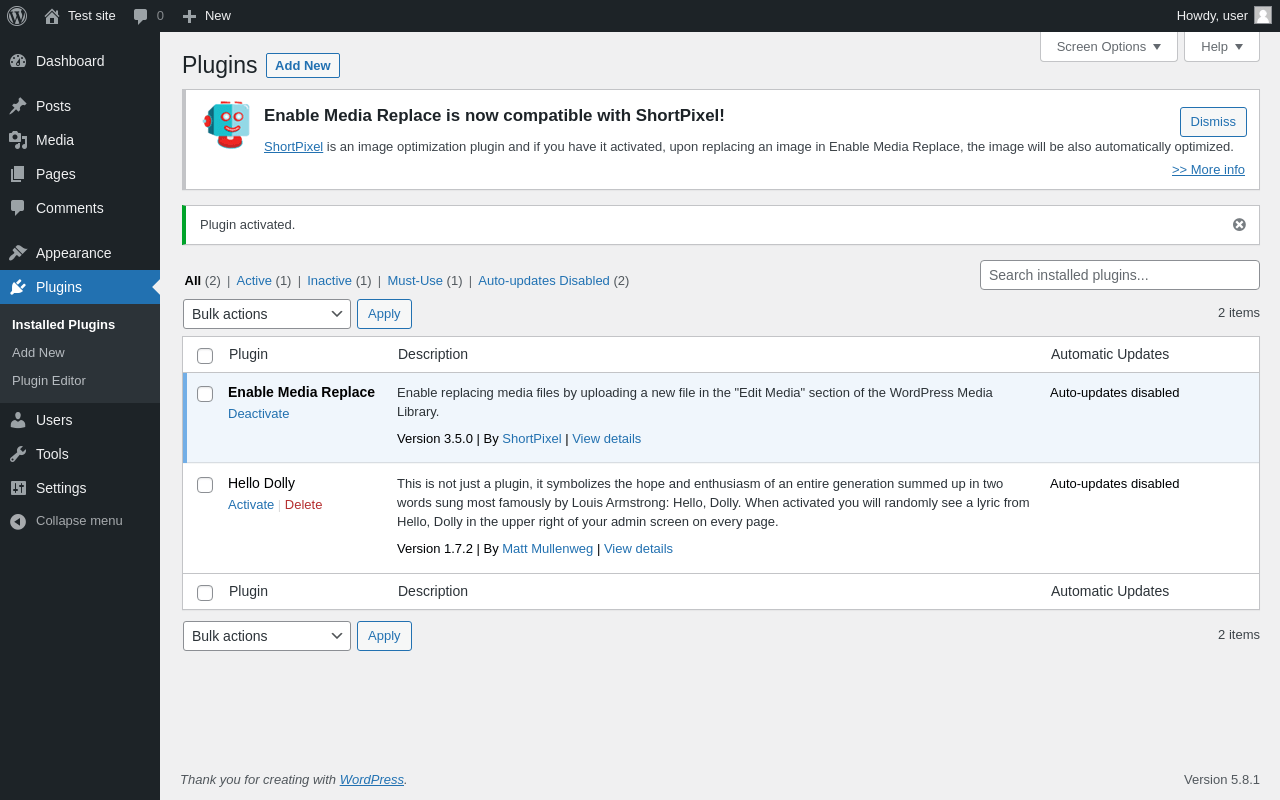Click the Add New button beside Plugins
The width and height of the screenshot is (1280, 800).
pyautogui.click(x=302, y=66)
